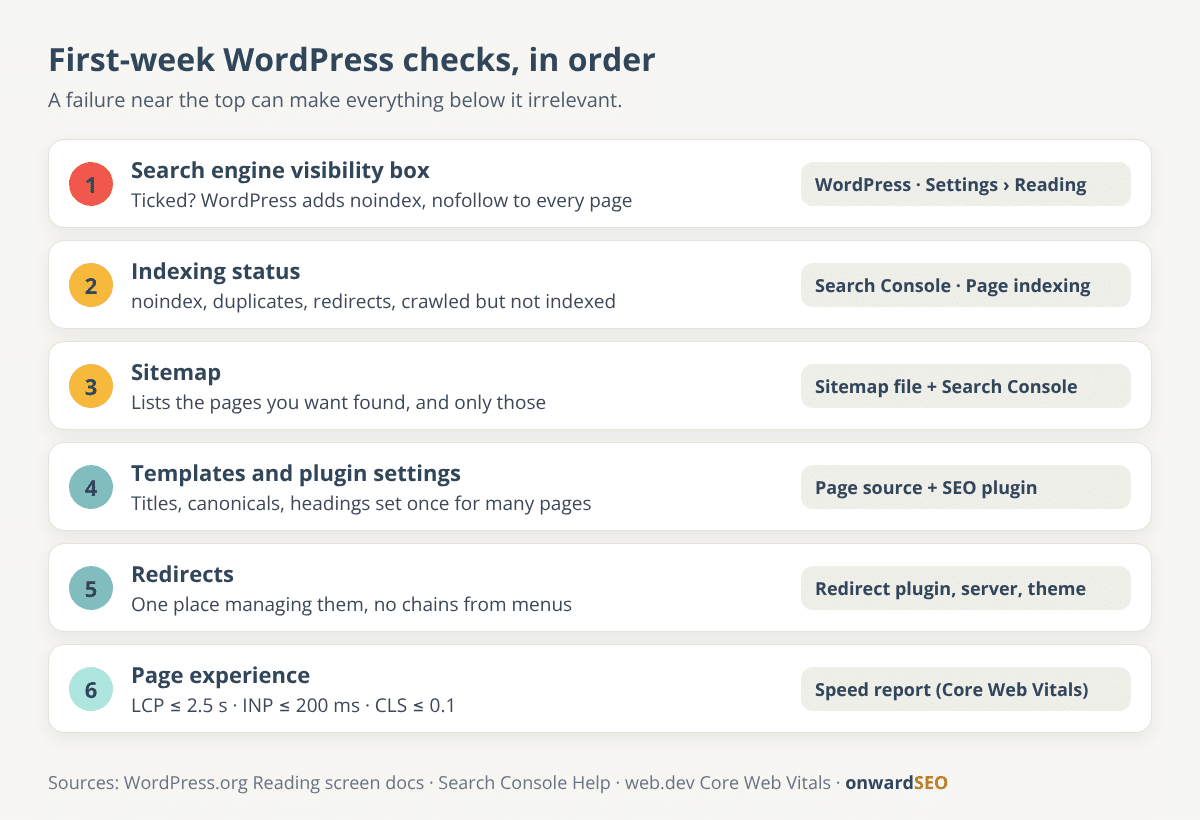Click the 'crawled but not indexed' description line
The height and width of the screenshot is (820, 1200).
point(373,301)
